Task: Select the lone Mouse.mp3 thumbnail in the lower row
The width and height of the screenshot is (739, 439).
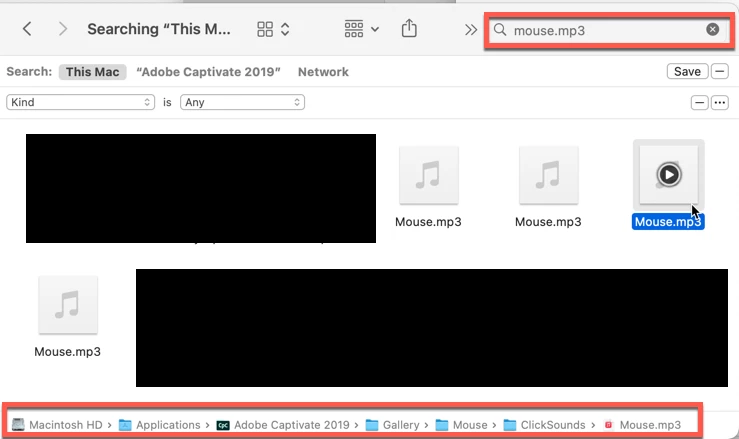Action: [68, 306]
